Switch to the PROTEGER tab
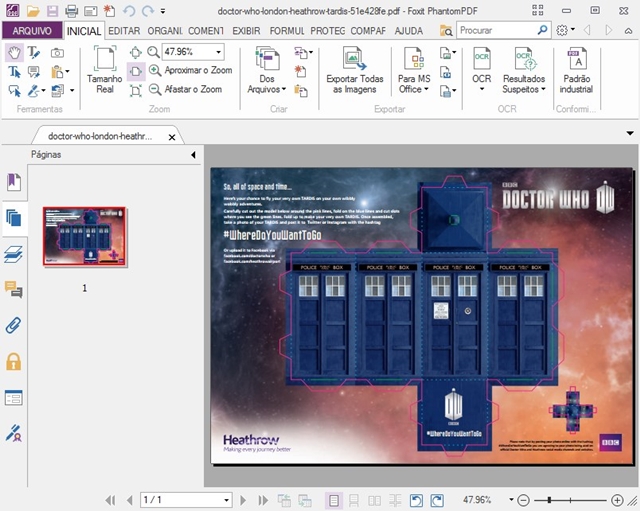Screen dimensions: 640x511 click(327, 31)
